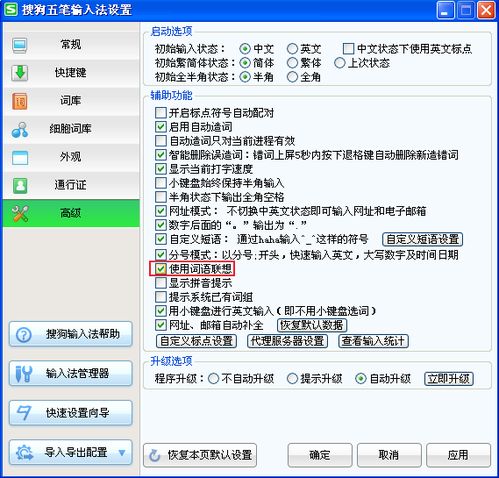Click the question mark help icon
The width and height of the screenshot is (499, 478).
24,335
